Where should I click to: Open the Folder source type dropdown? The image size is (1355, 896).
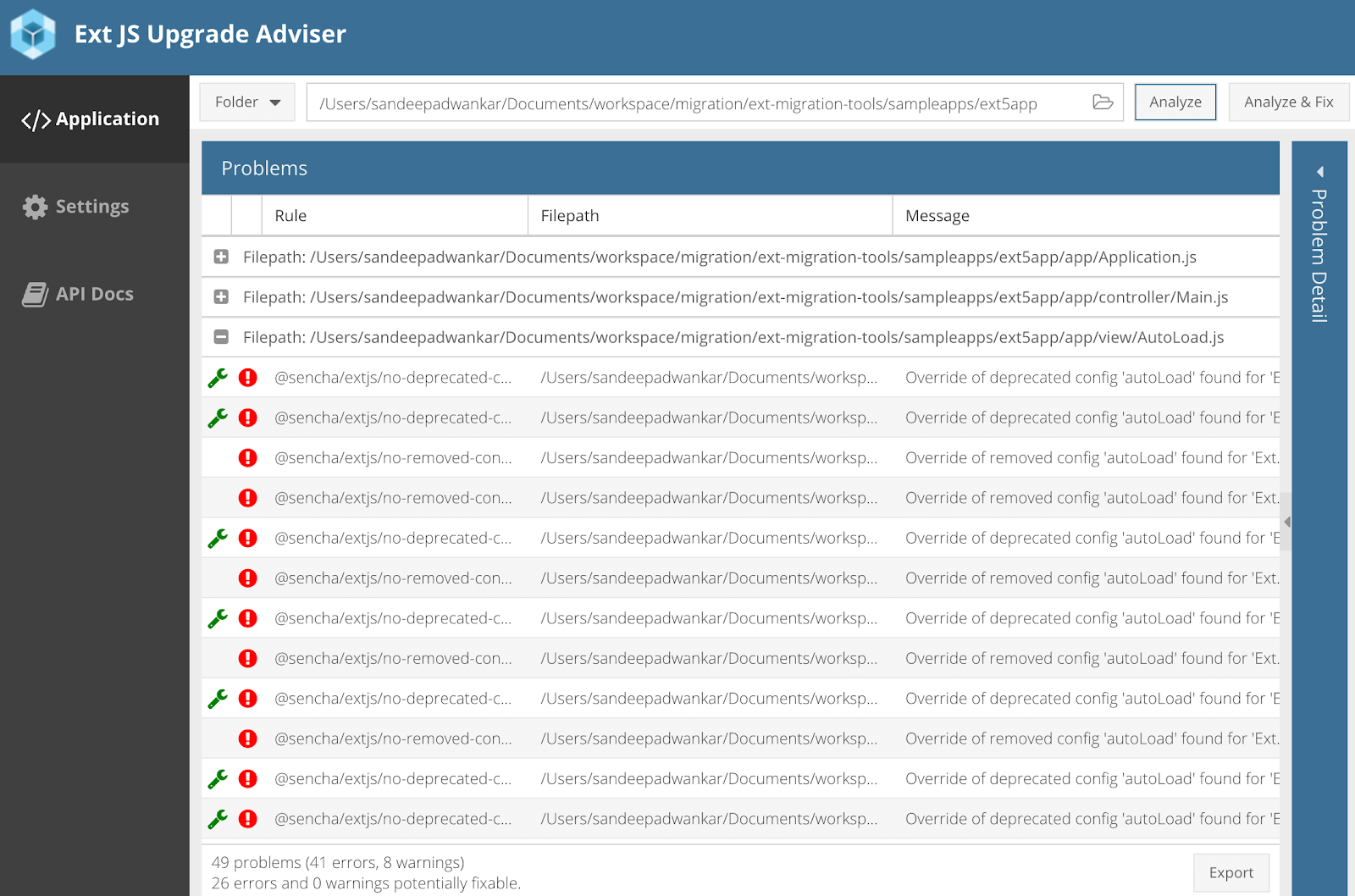[247, 102]
